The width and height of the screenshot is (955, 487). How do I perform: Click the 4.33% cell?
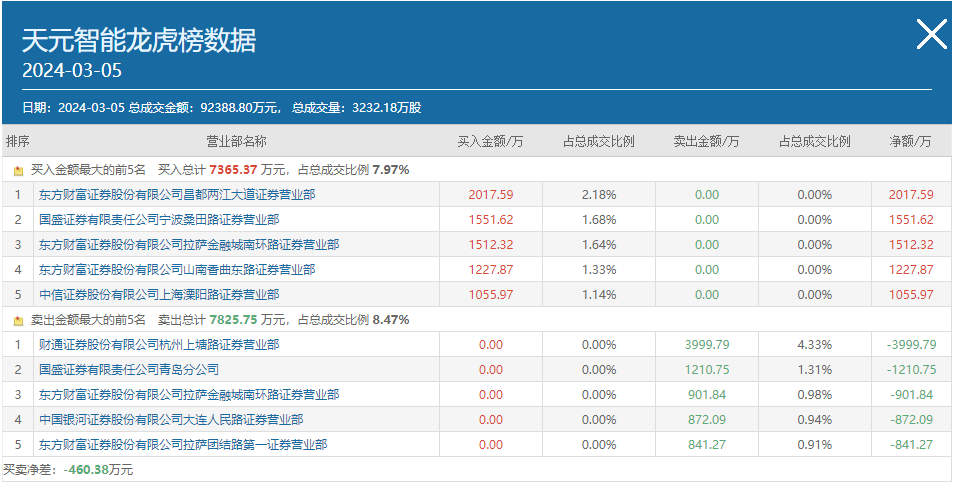tap(815, 345)
